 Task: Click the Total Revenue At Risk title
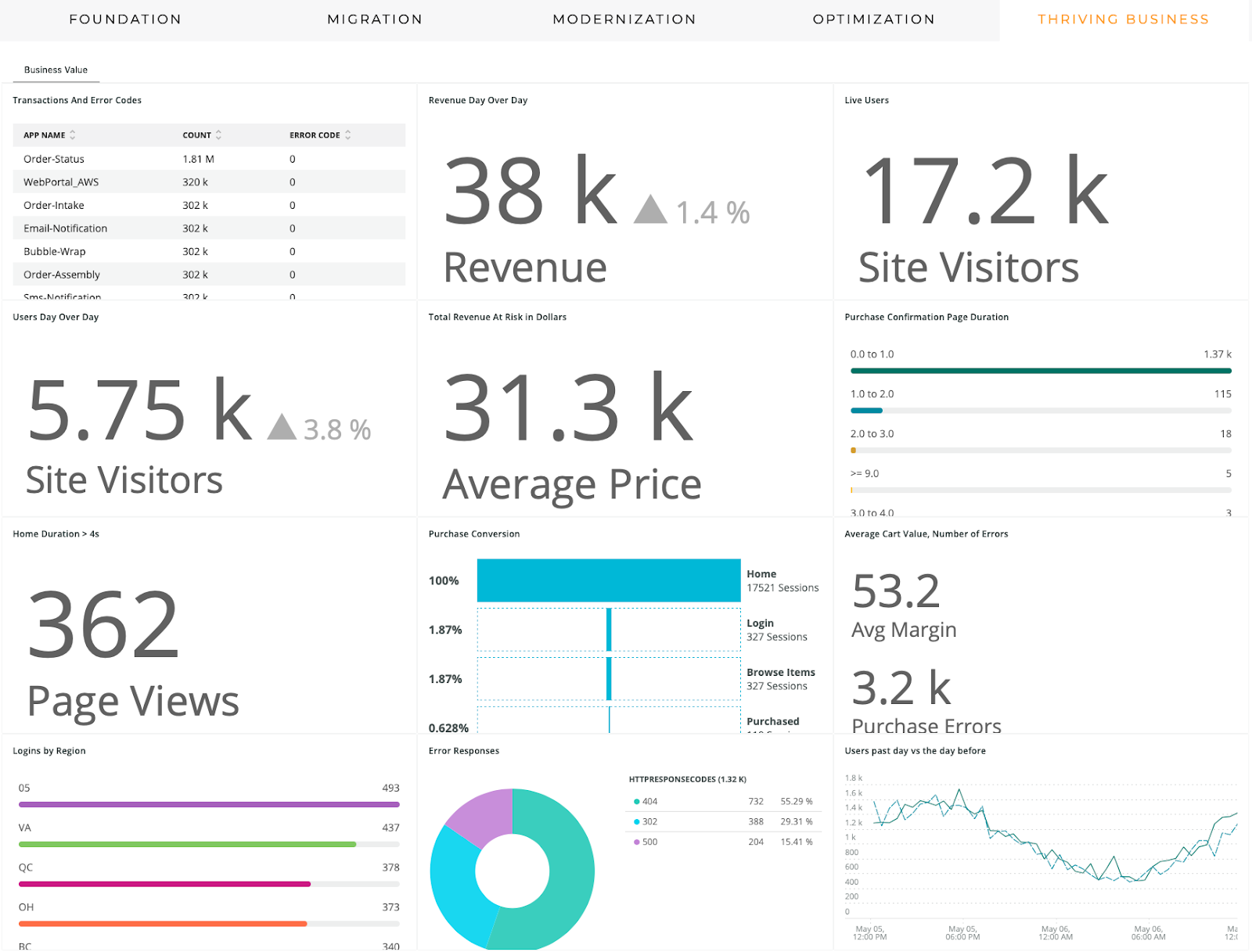tap(498, 317)
